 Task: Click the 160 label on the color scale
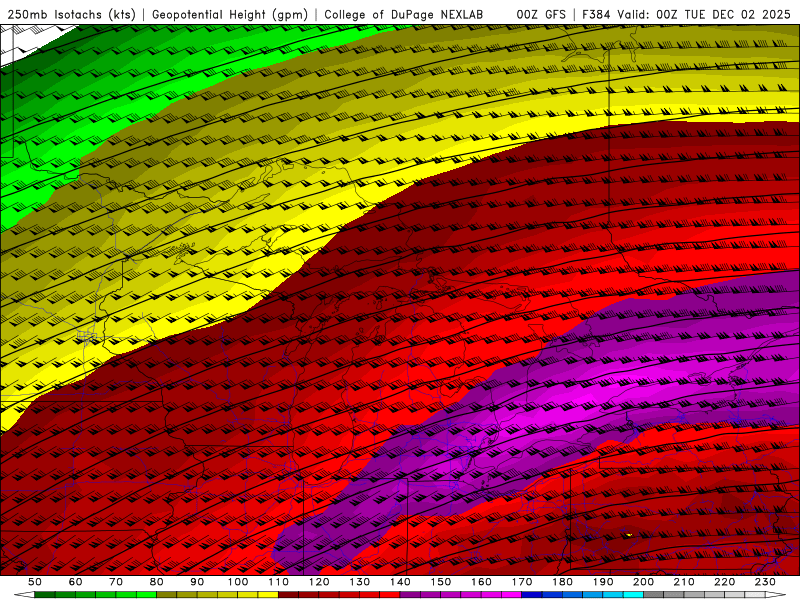pyautogui.click(x=481, y=582)
